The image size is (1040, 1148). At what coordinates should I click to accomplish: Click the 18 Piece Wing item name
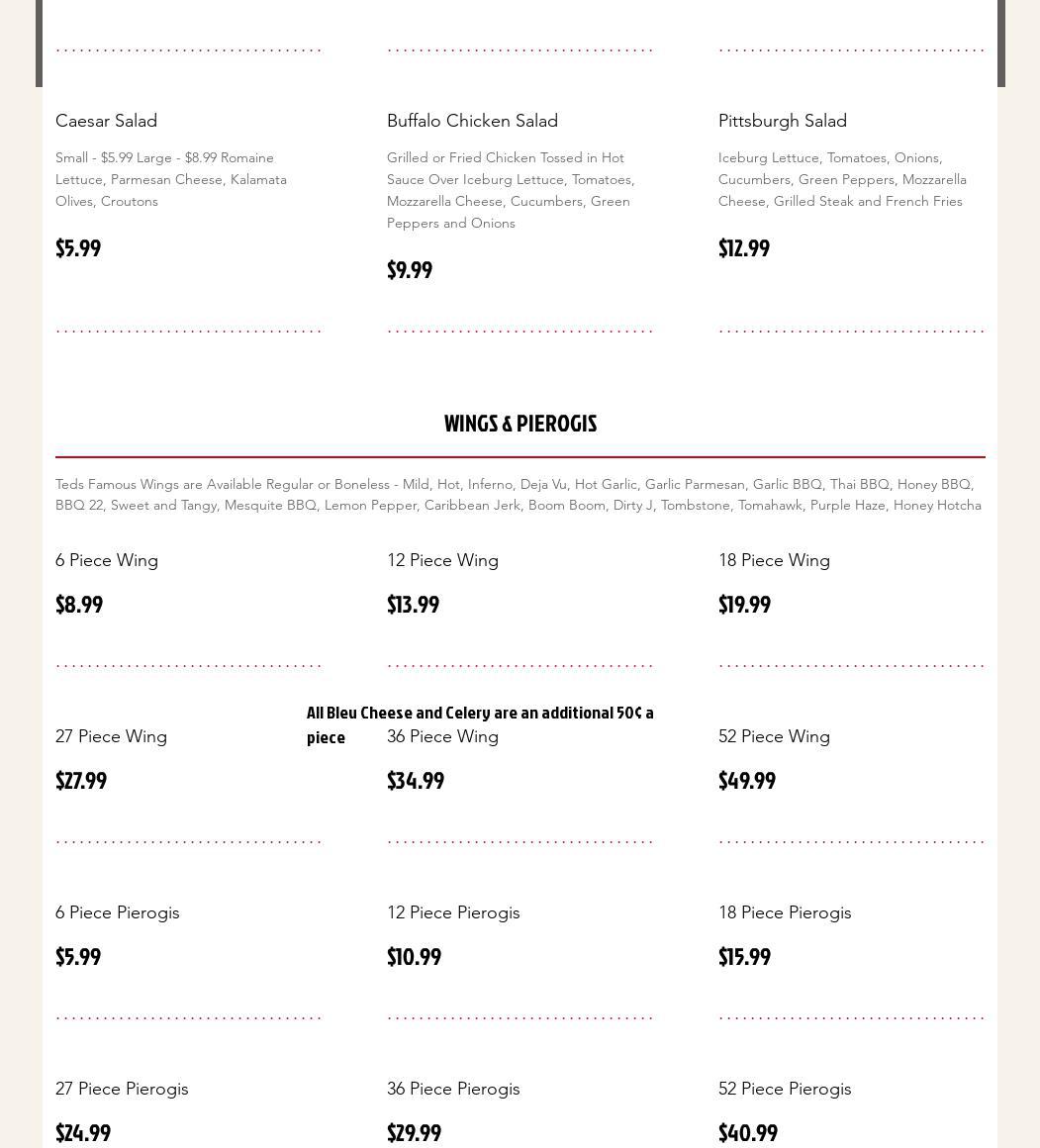point(774,560)
